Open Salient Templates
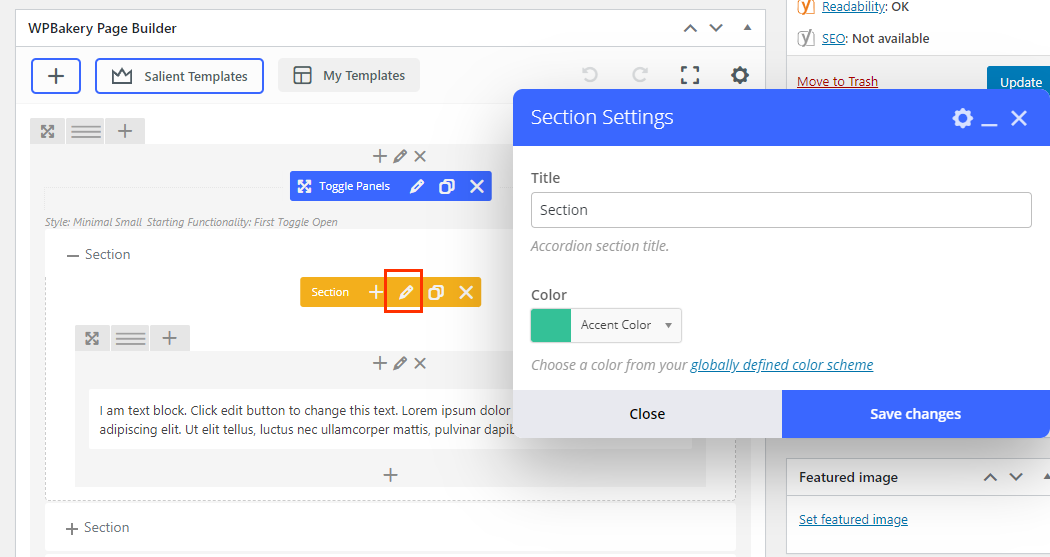Viewport: 1050px width, 557px height. (179, 76)
